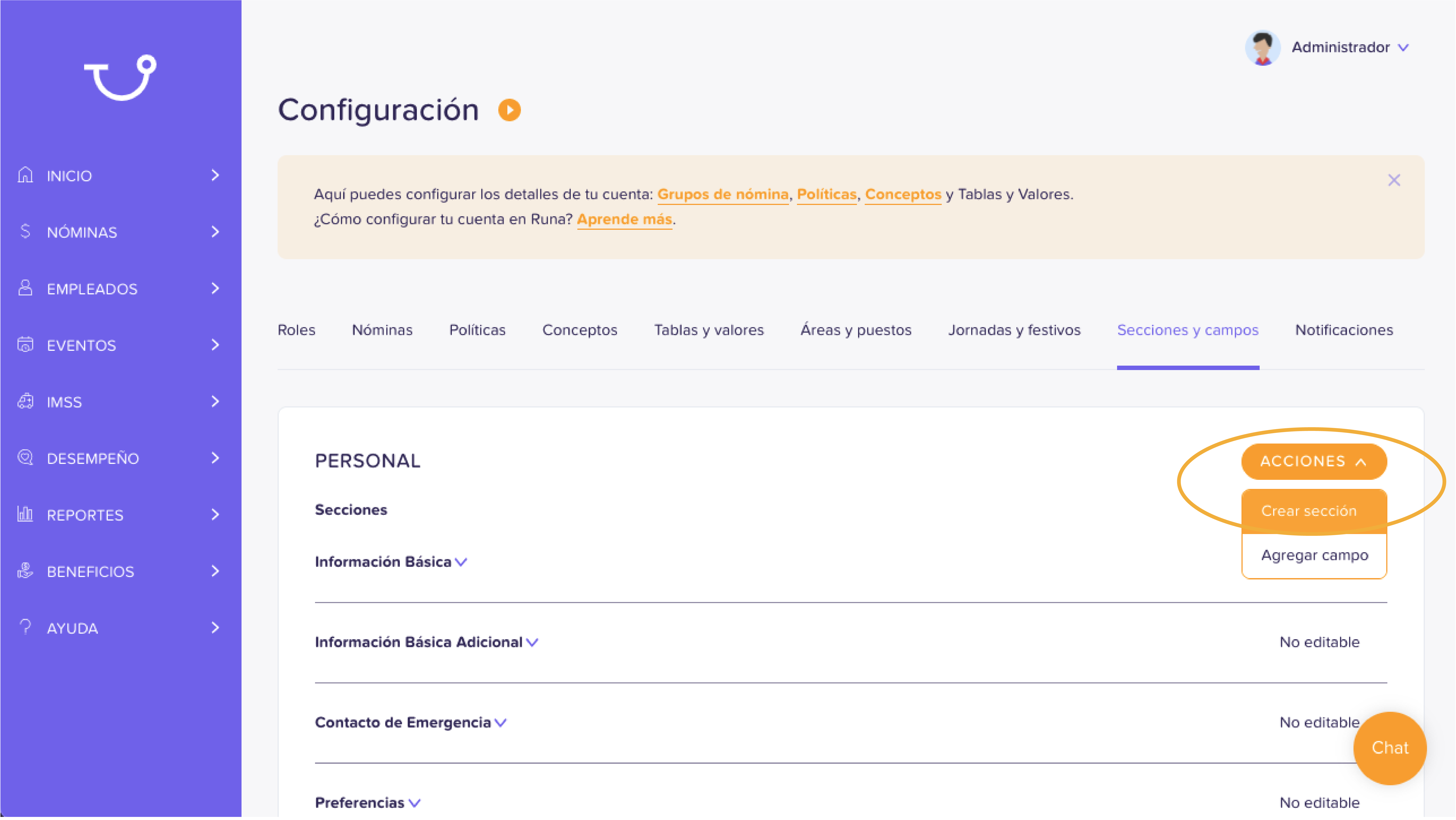This screenshot has width=1456, height=820.
Task: Click the Administrador user name
Action: (1341, 47)
